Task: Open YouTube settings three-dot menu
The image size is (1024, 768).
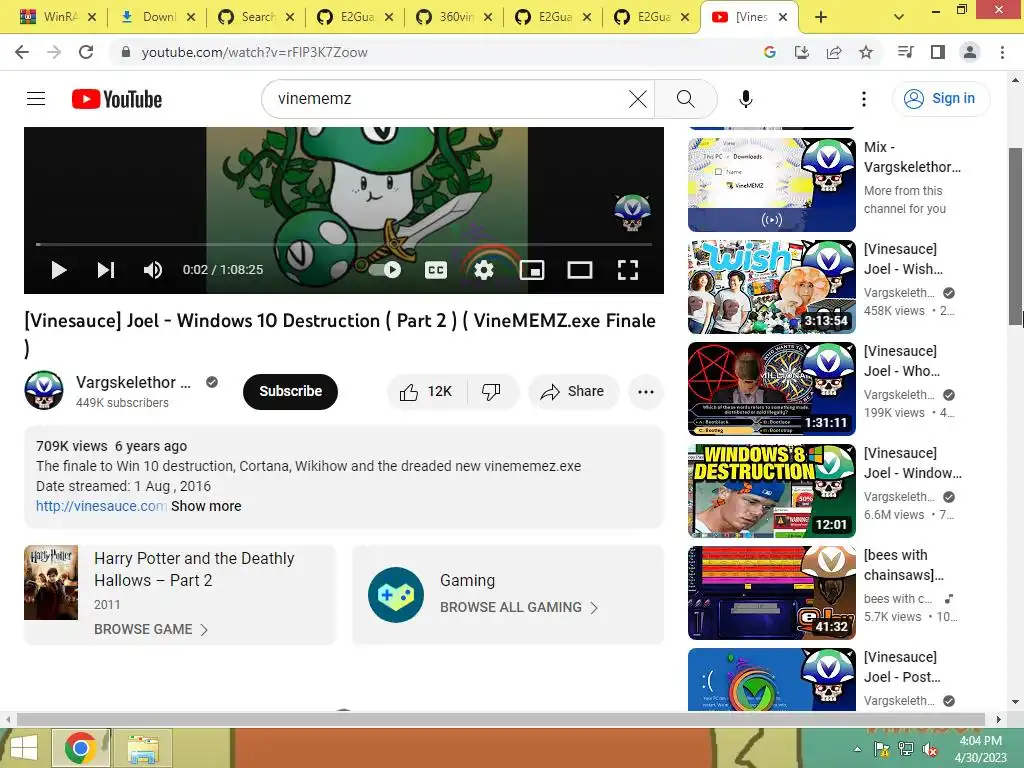Action: pos(863,99)
